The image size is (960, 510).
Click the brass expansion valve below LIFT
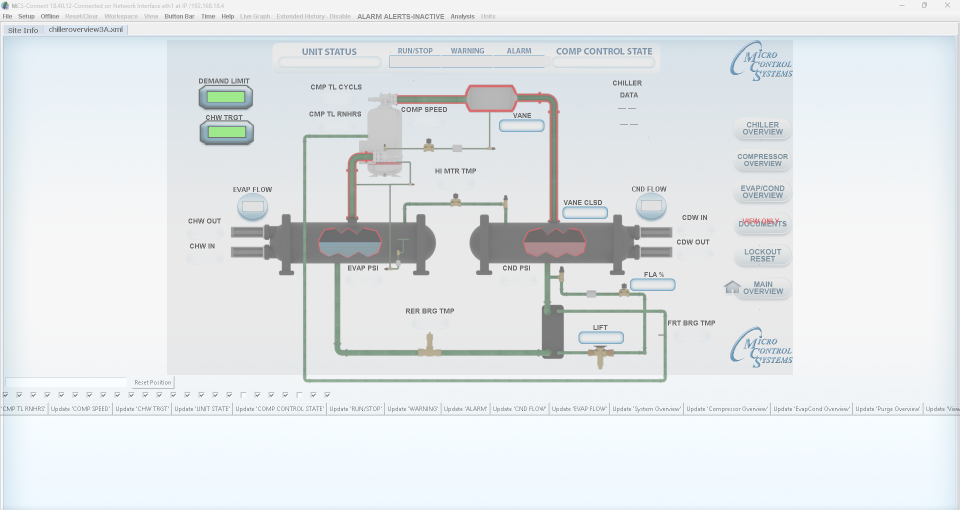(601, 356)
